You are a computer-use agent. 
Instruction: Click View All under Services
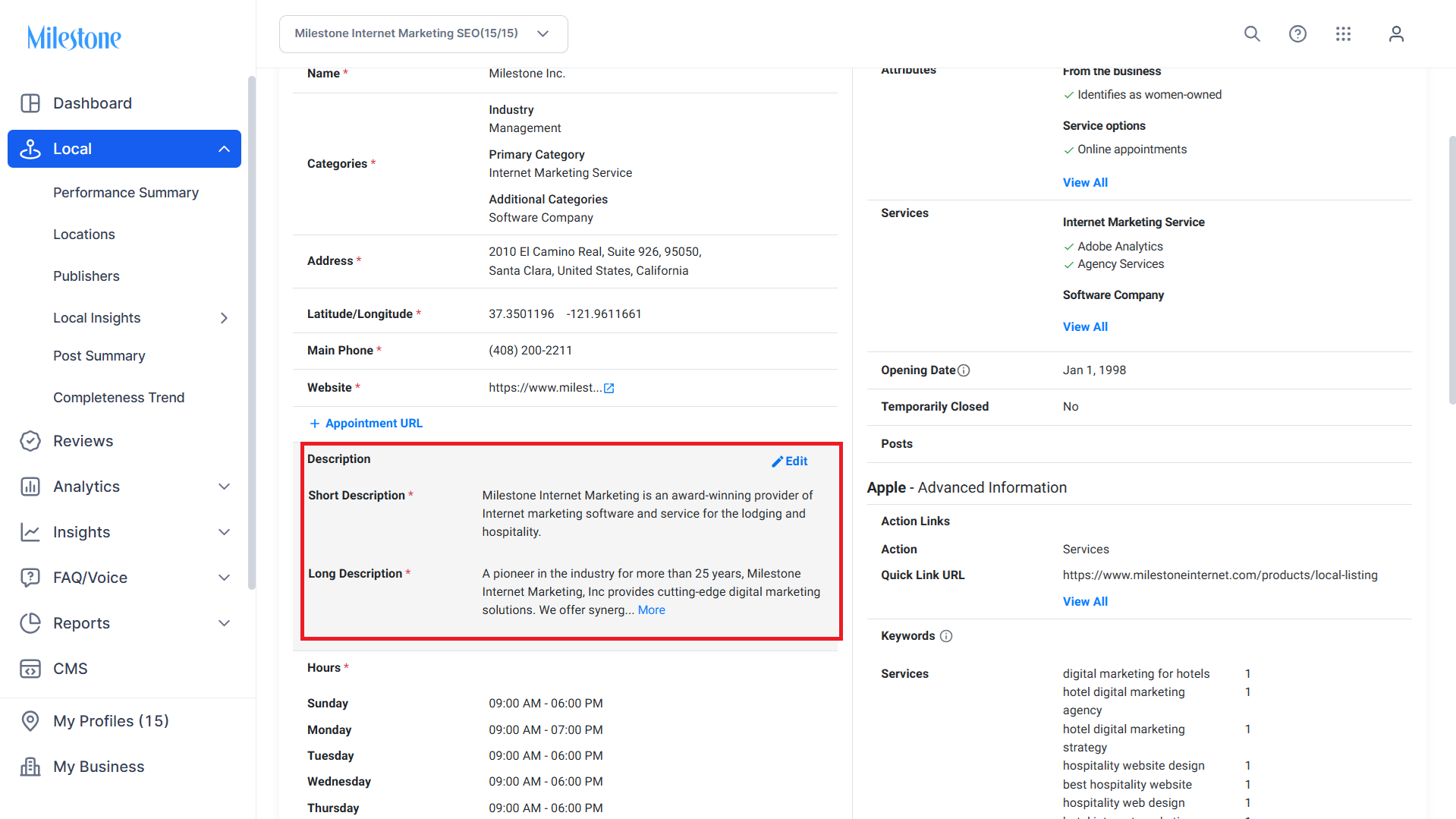coord(1085,327)
